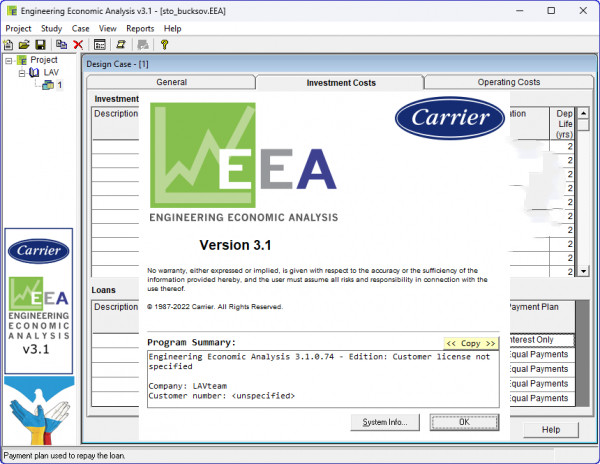Save the project with the floppy disk icon
This screenshot has width=600, height=464.
pyautogui.click(x=40, y=45)
